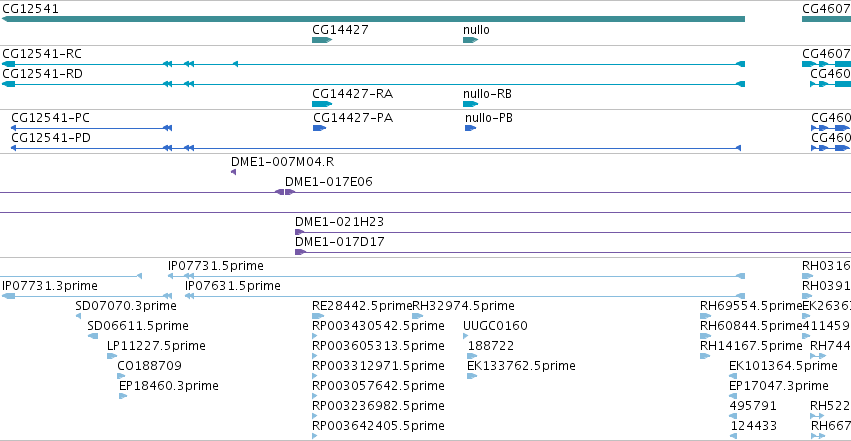Click the CG12541-PD protein label

tap(51, 138)
